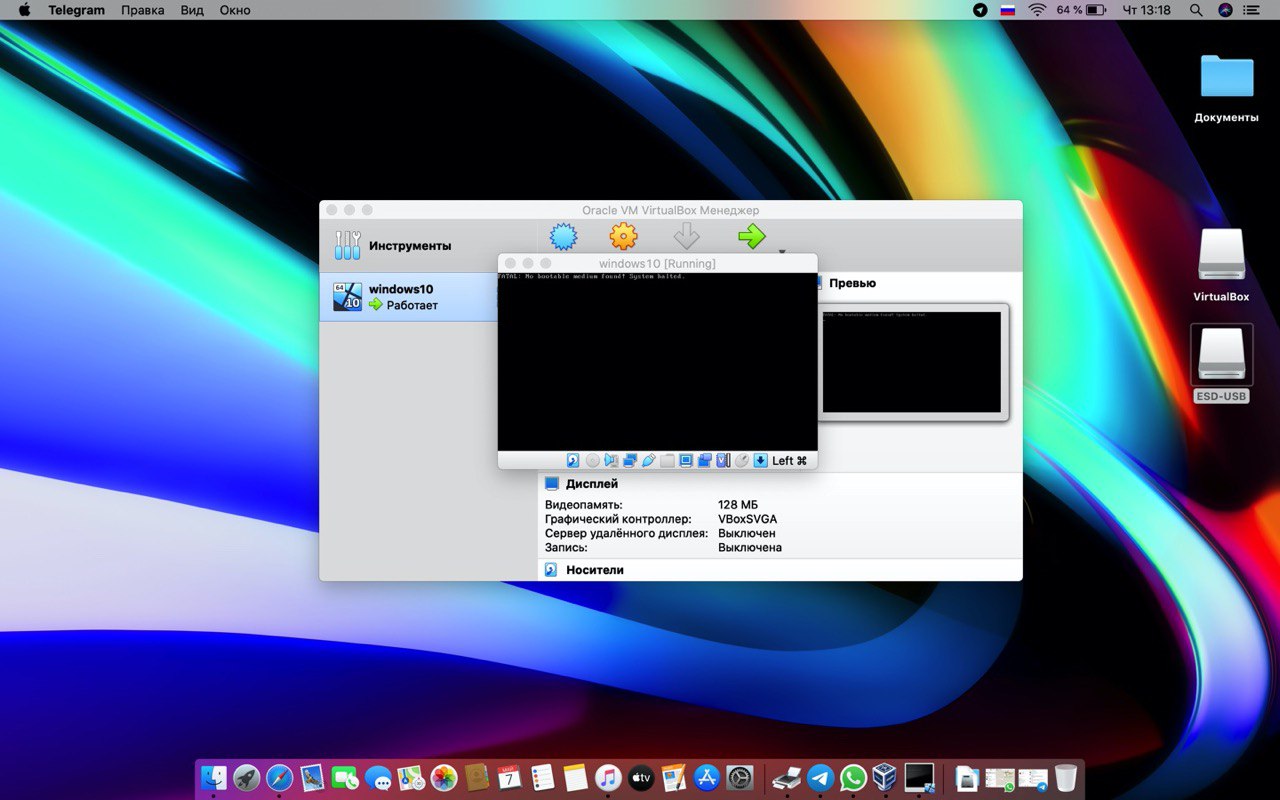
Task: Open Music from the Dock
Action: click(608, 777)
